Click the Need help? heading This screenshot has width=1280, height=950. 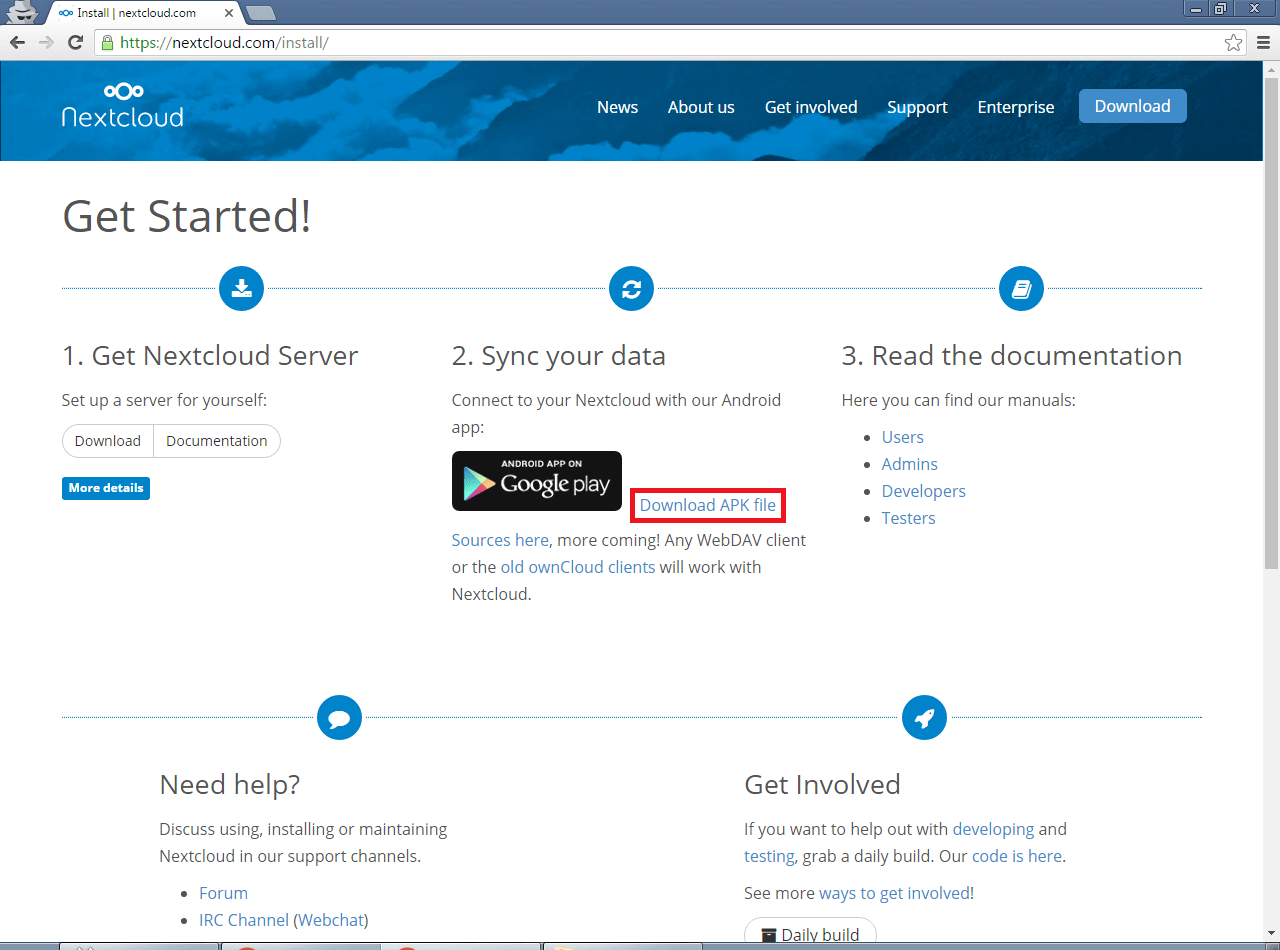click(x=230, y=785)
